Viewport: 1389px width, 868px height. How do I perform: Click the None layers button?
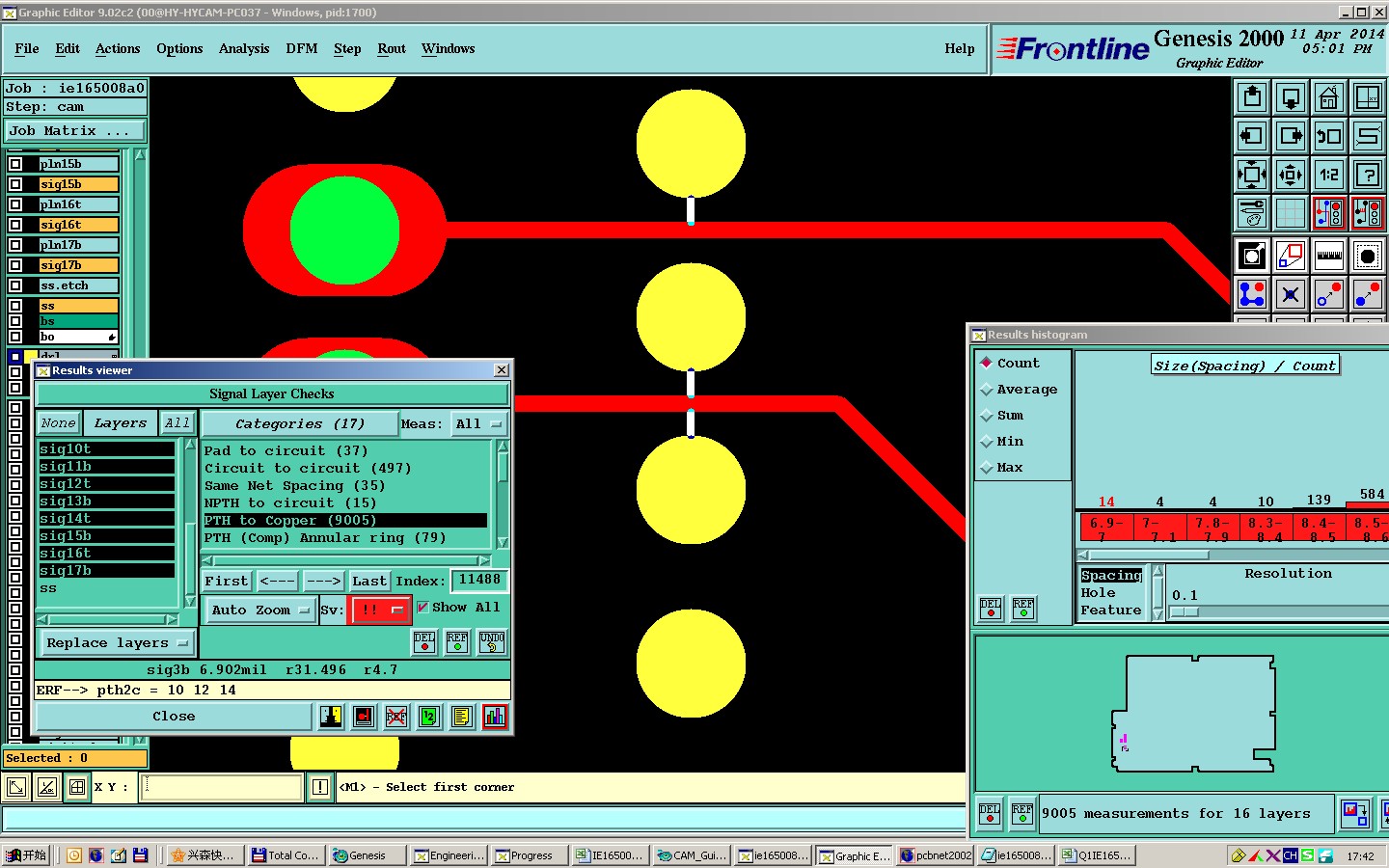tap(58, 422)
